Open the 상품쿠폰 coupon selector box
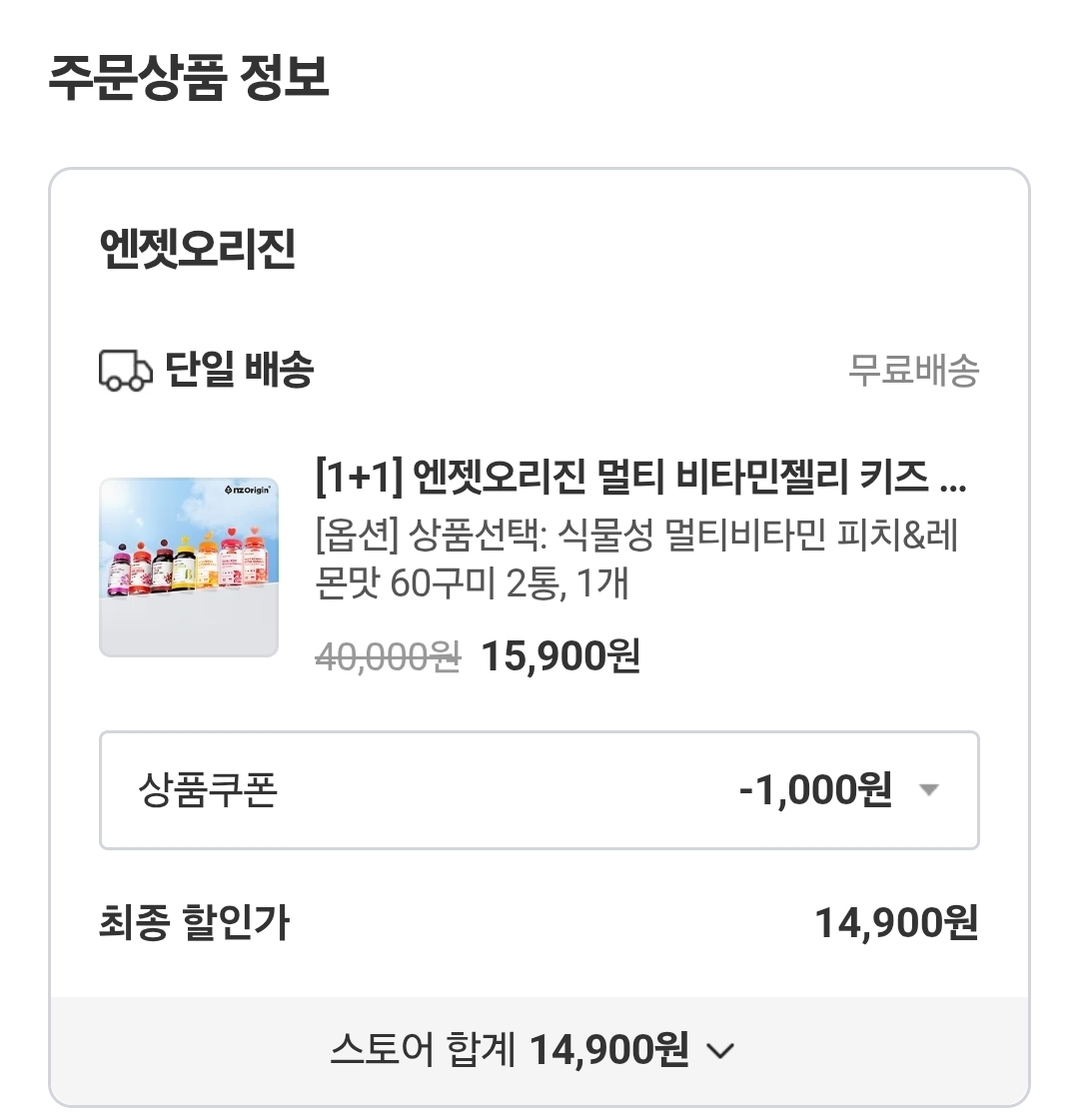 [539, 790]
